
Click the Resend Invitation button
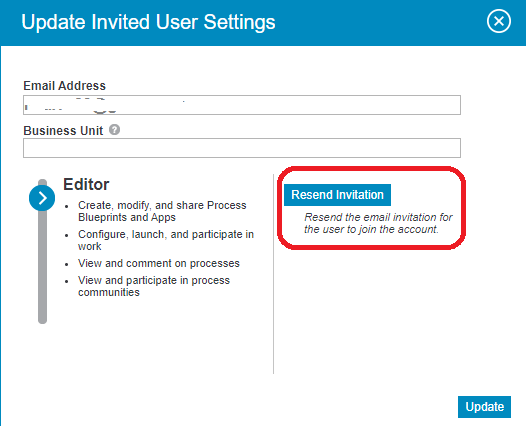(337, 195)
